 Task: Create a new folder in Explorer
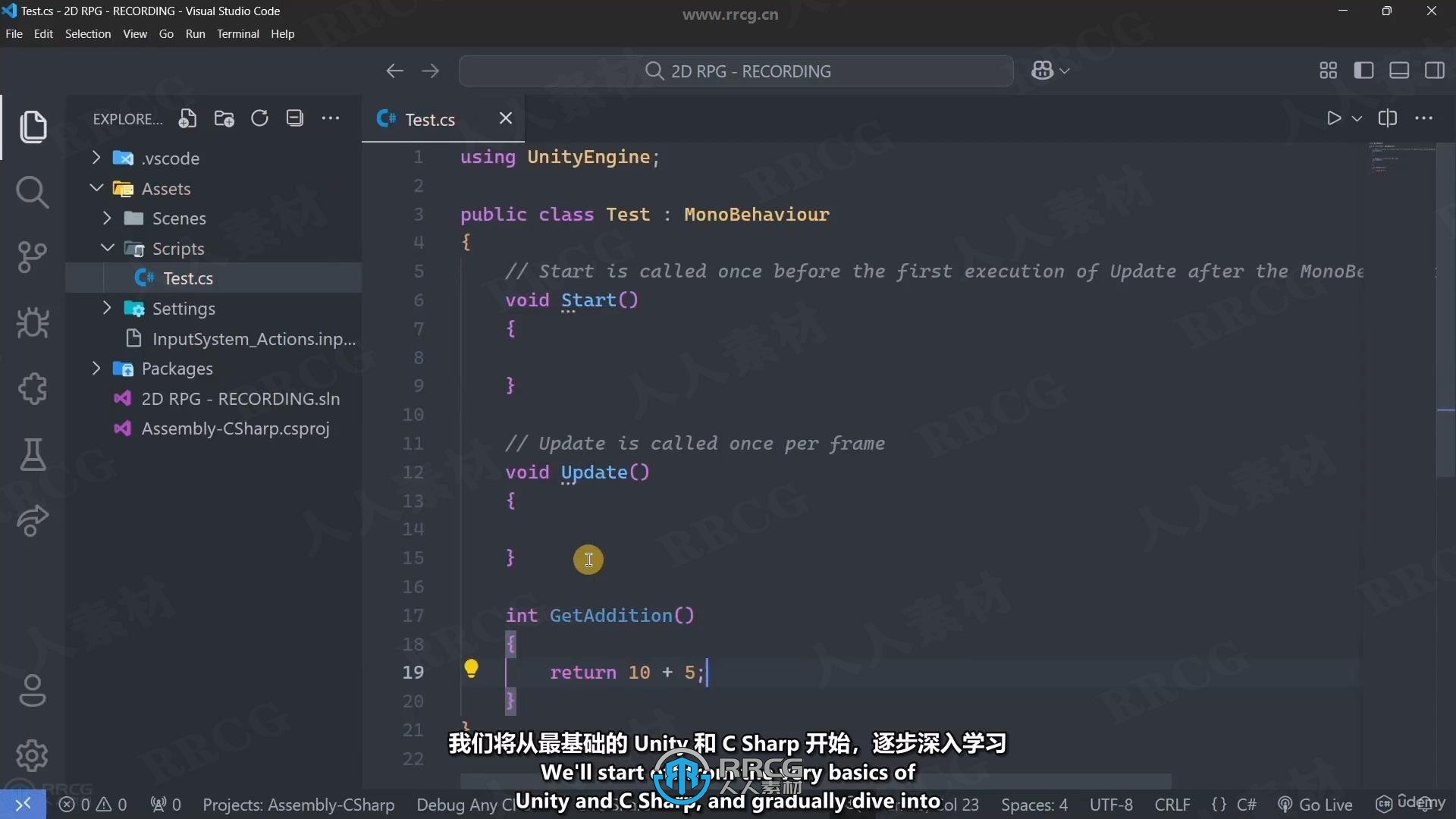coord(224,118)
